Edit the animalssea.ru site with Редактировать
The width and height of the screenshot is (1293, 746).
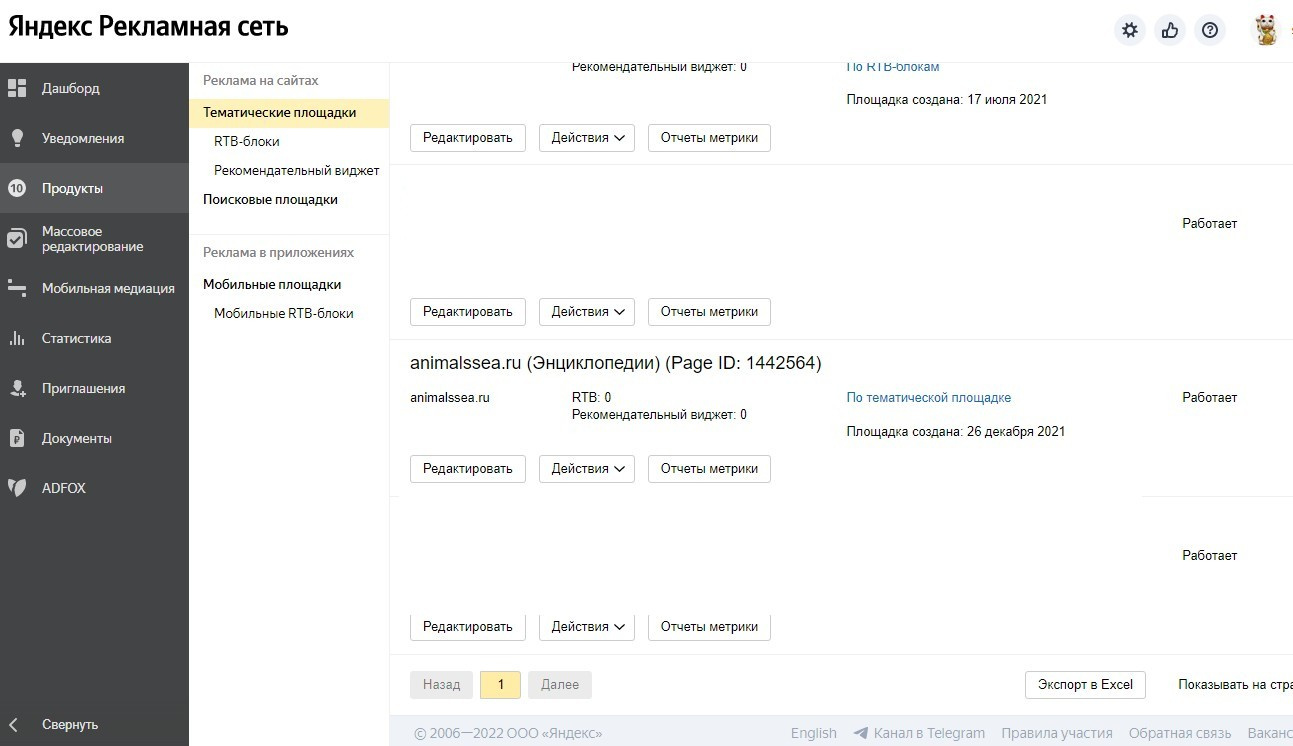coord(468,469)
